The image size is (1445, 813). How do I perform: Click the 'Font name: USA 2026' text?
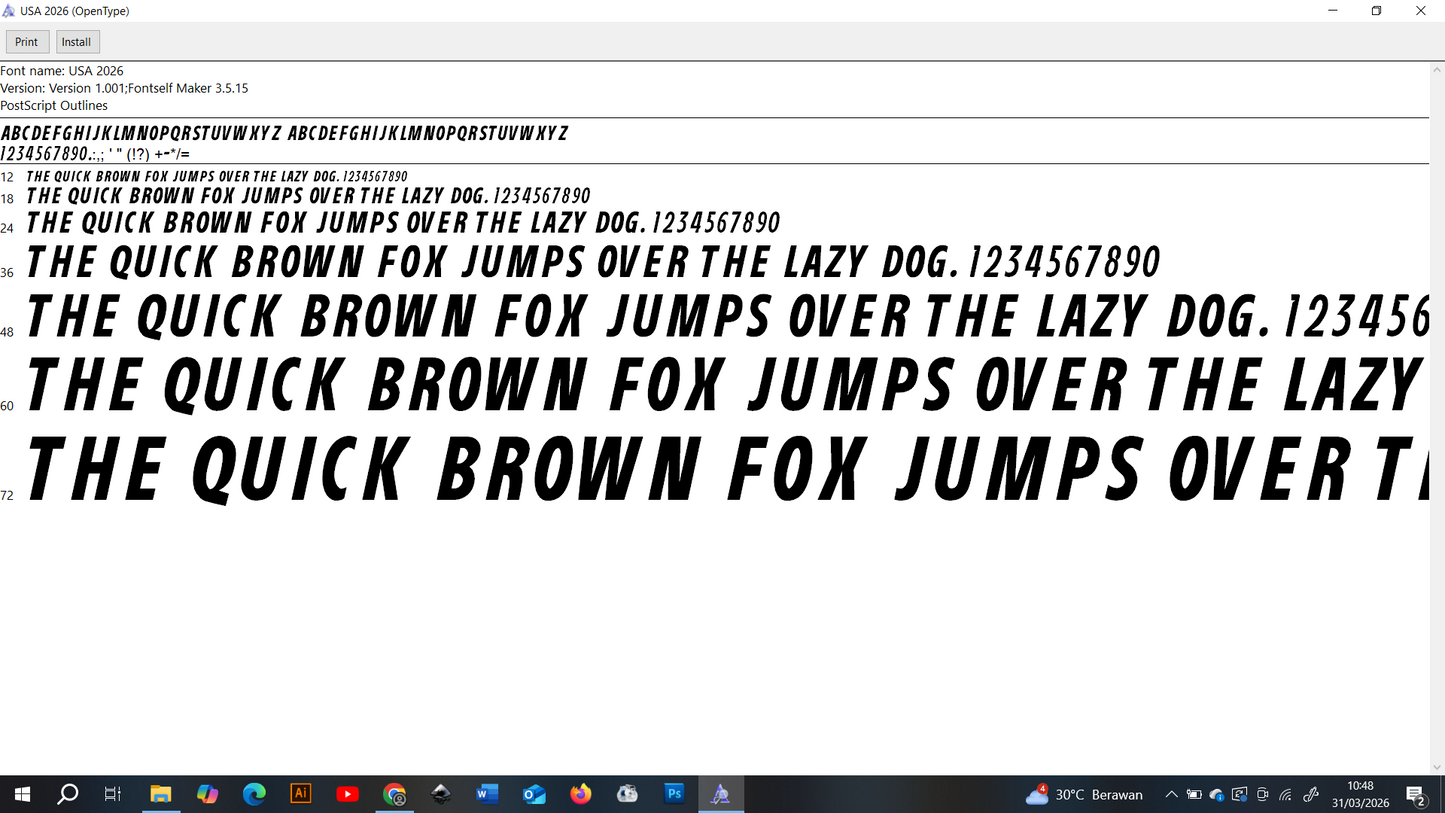(62, 71)
